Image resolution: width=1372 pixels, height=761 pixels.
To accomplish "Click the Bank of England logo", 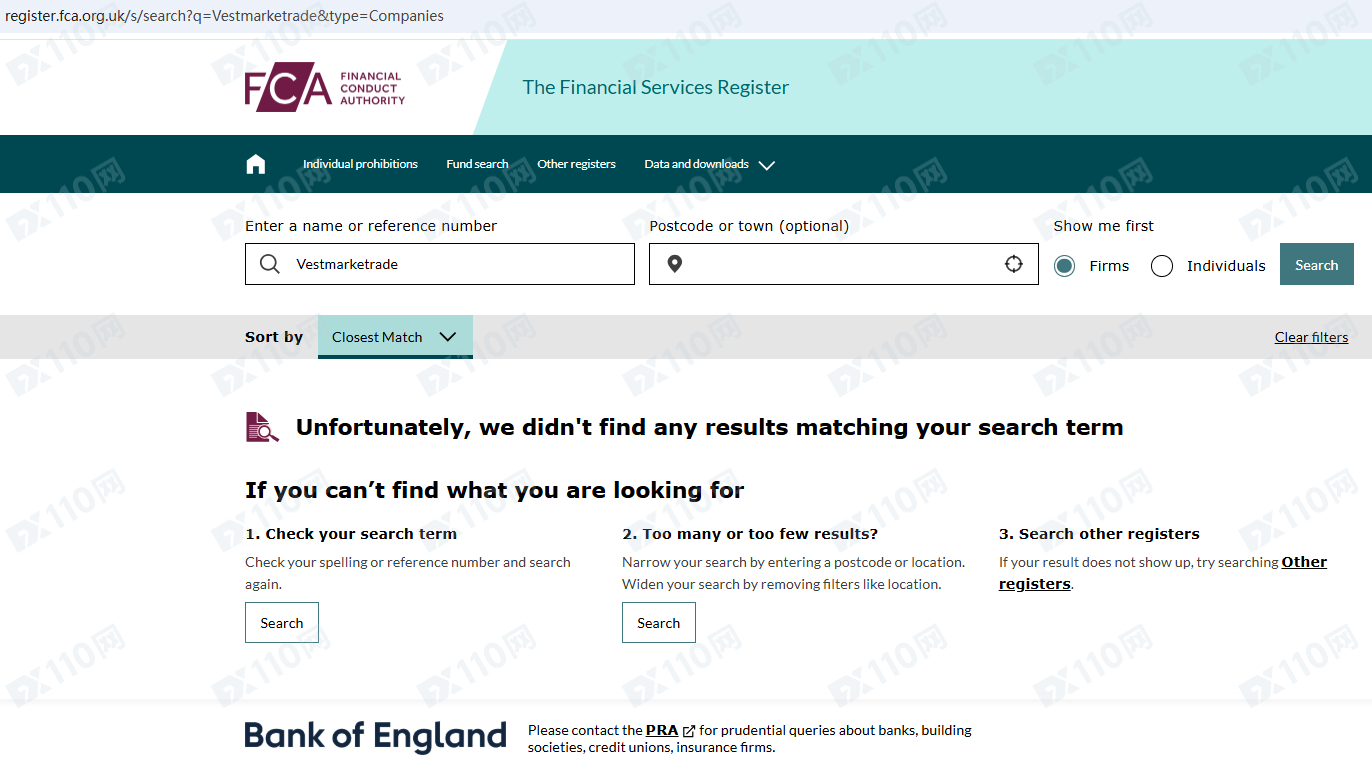I will 375,737.
